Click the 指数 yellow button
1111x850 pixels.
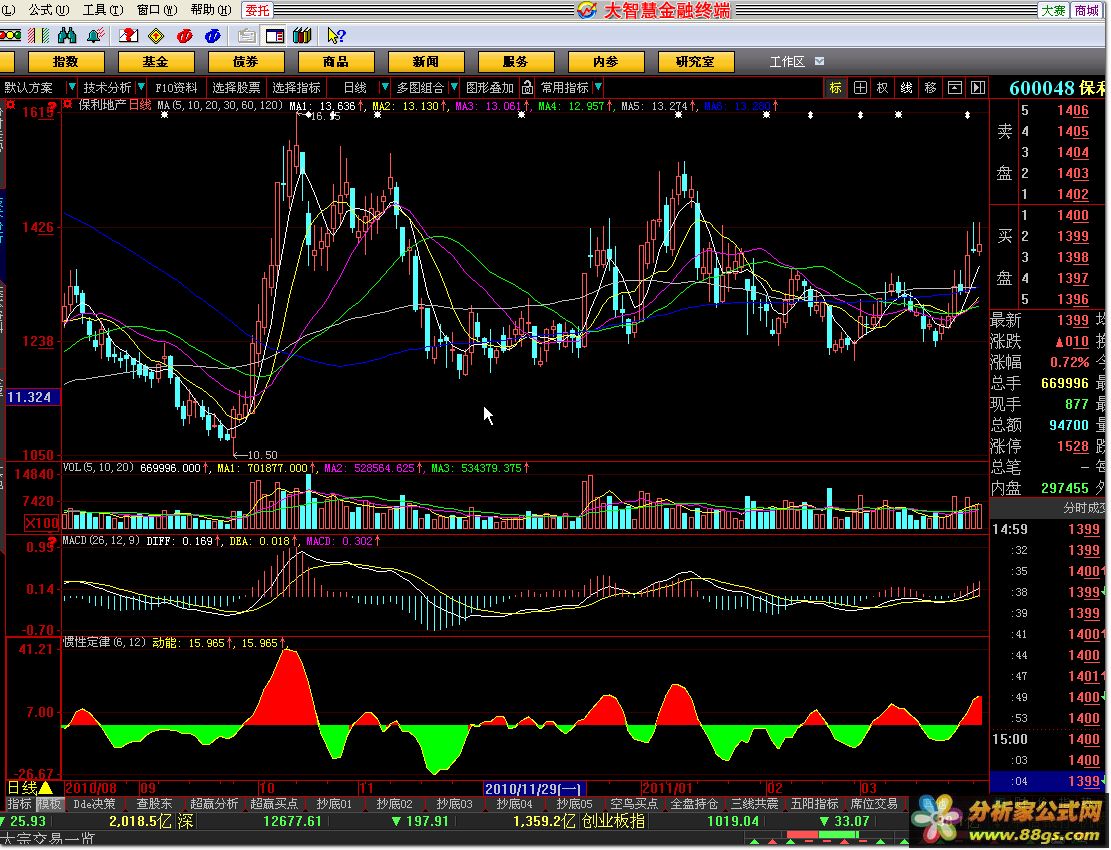point(66,62)
